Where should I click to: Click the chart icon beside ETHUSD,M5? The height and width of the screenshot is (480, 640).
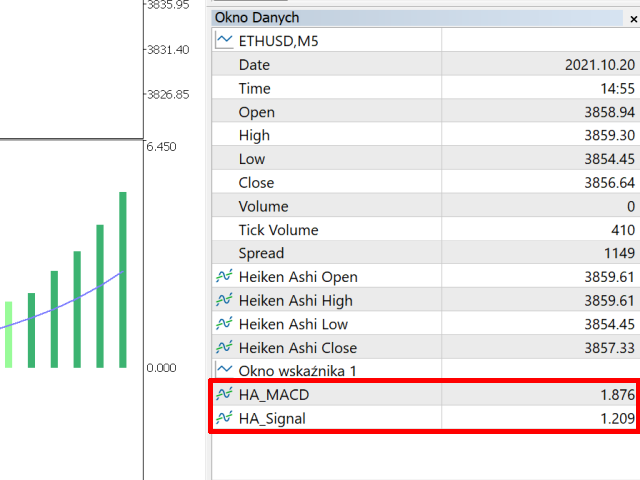tap(224, 40)
